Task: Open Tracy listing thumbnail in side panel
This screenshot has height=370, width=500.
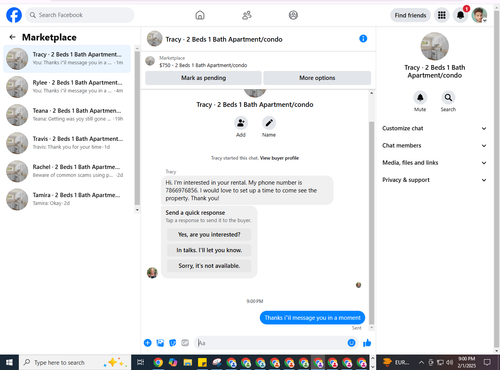Action: coord(435,46)
